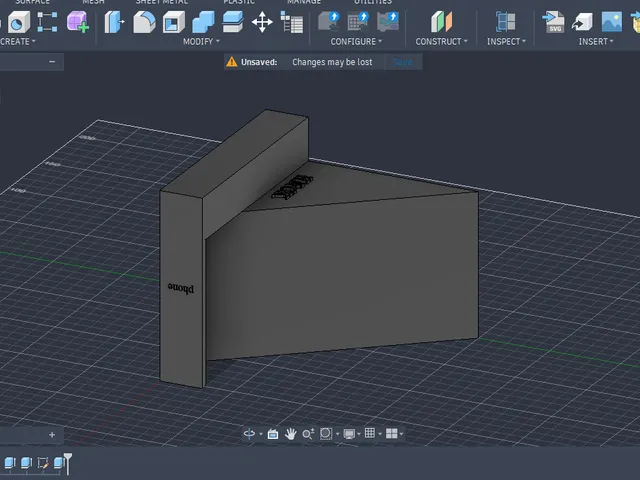Select the Shell tool

point(174,22)
